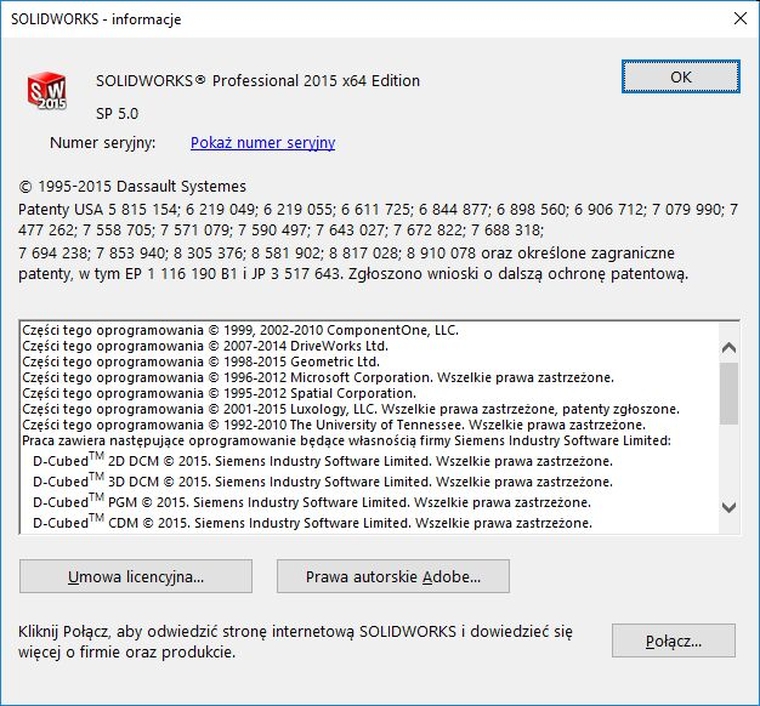The width and height of the screenshot is (760, 706).
Task: Click the DriveWorks Ltd. credit line
Action: [205, 346]
